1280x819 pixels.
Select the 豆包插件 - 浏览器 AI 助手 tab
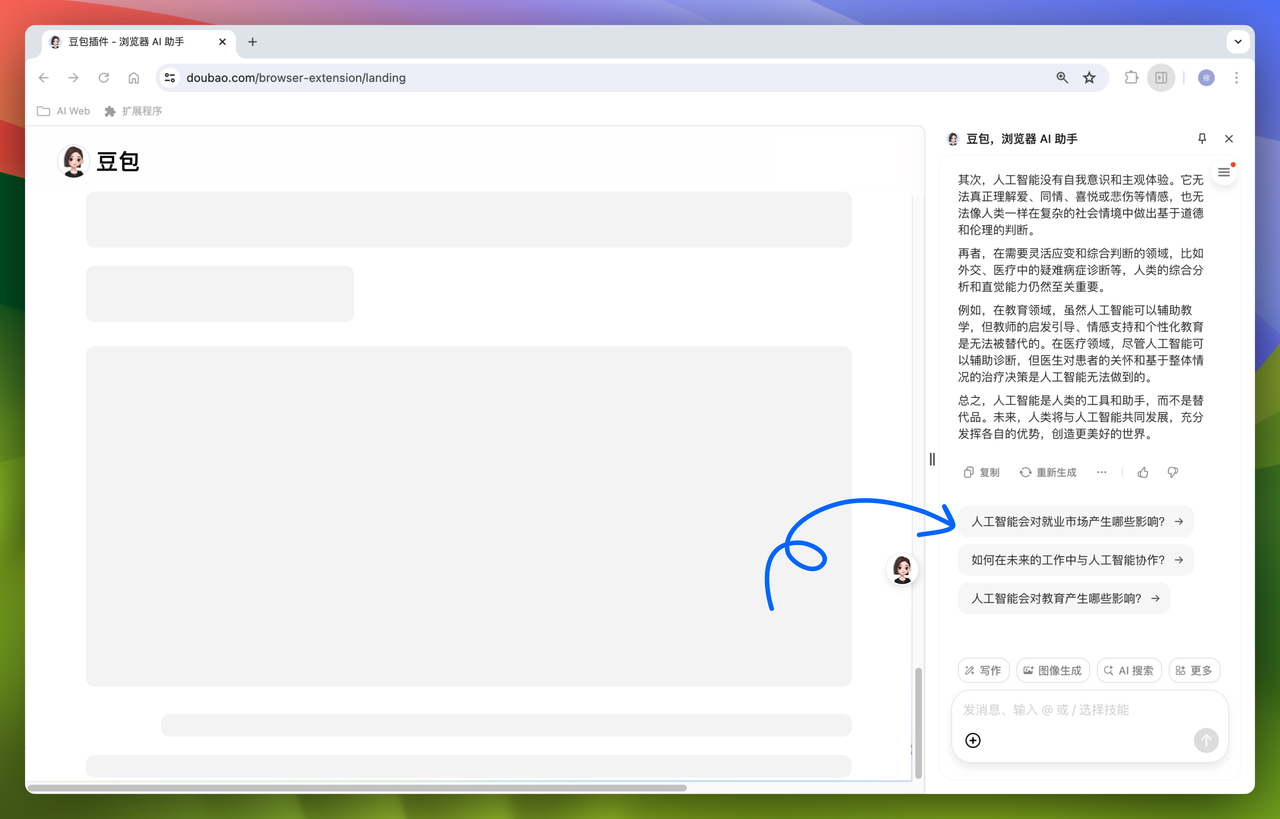click(138, 42)
